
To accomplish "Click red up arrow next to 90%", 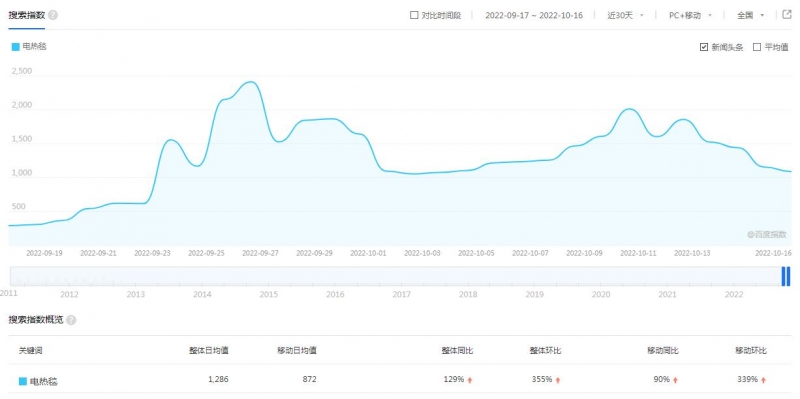I will pos(675,380).
